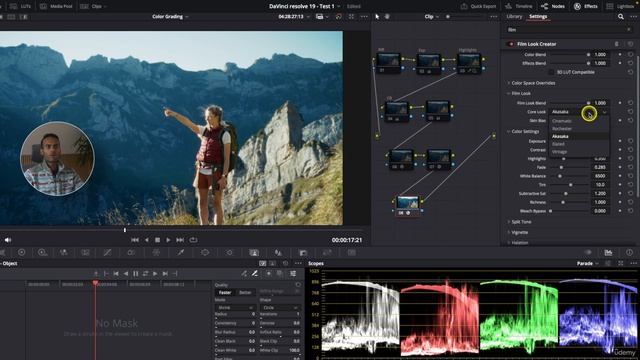Delete Film Look Creator with trash icon
640x360 pixels.
[x=617, y=44]
